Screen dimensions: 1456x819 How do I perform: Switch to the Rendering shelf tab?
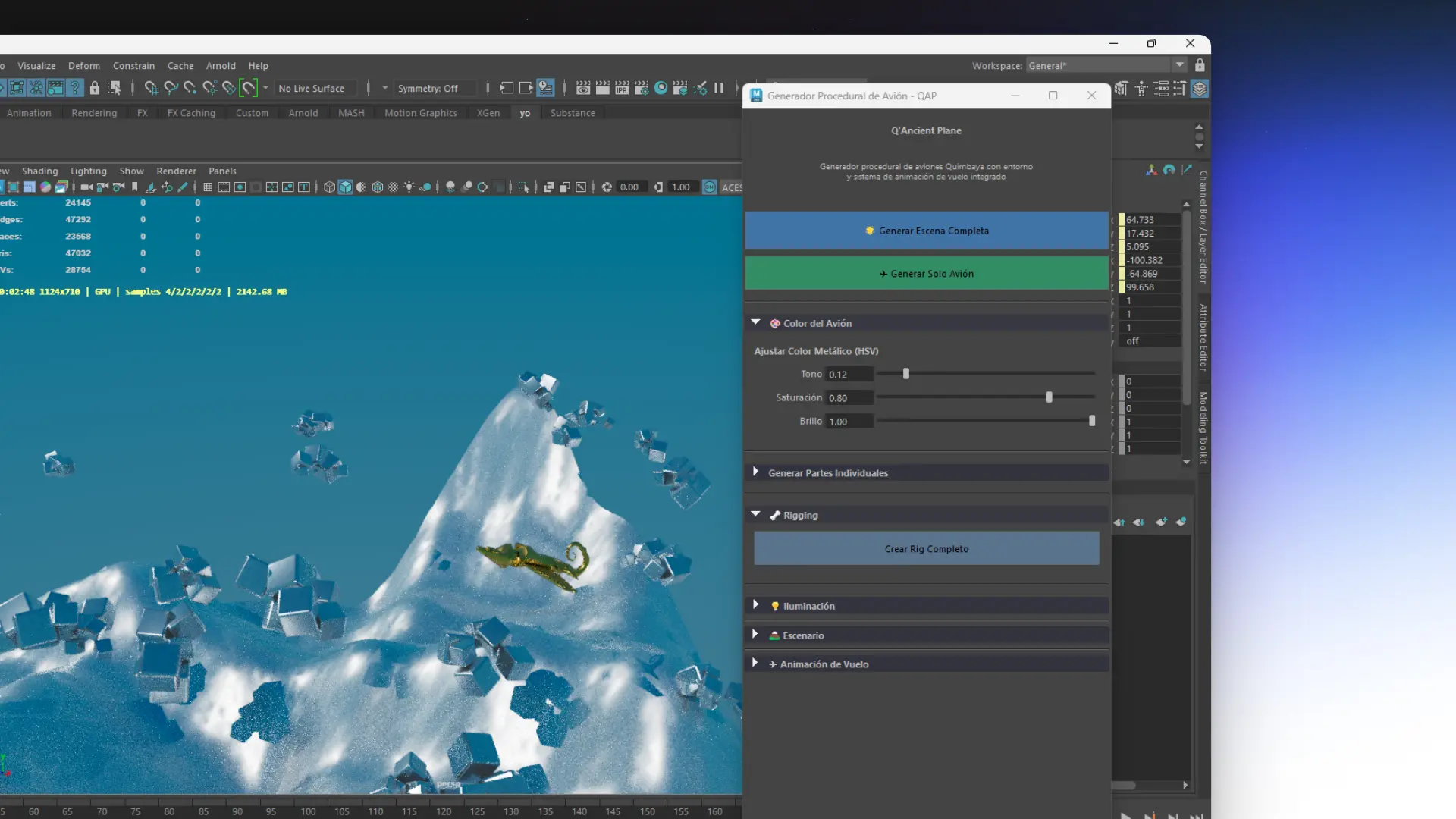pos(94,112)
